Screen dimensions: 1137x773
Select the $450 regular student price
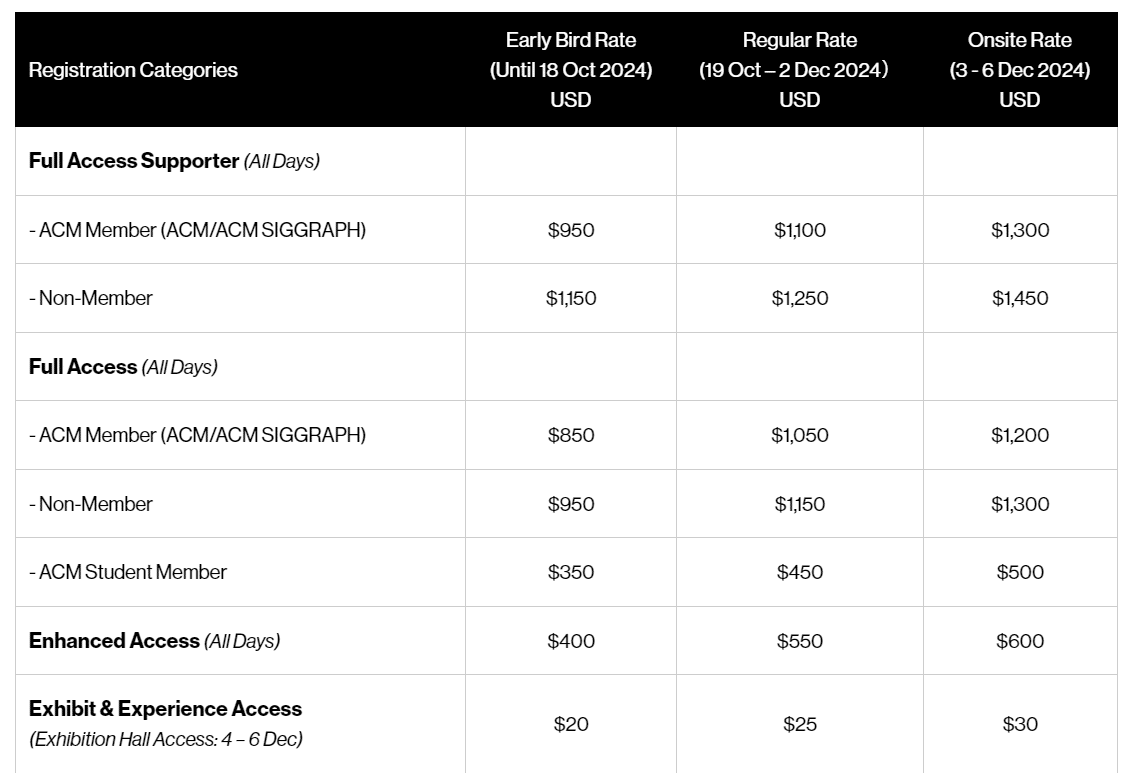799,572
